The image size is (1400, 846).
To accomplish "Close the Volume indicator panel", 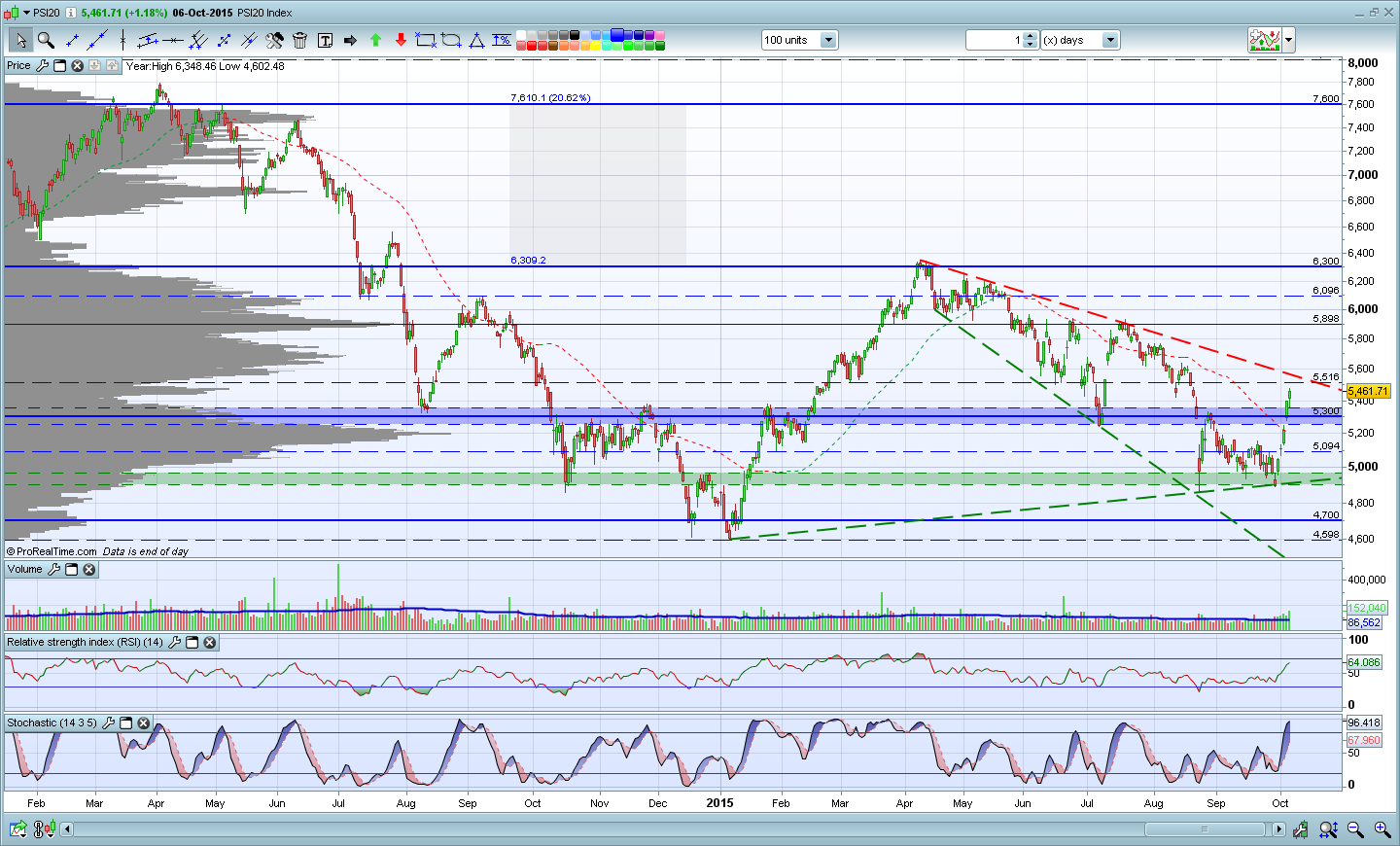I will click(89, 570).
